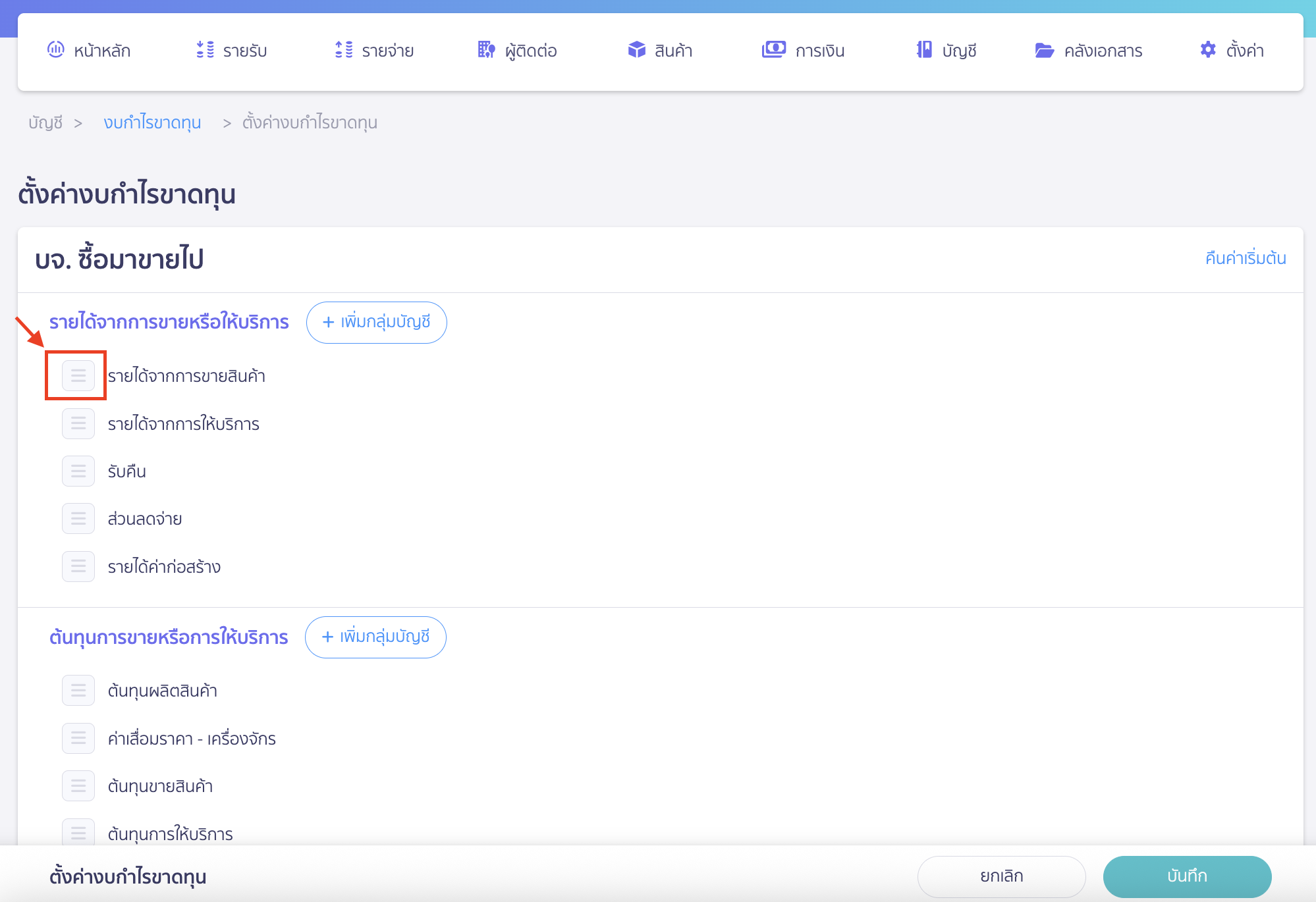Click drag handle for ต้นทุนผลิตสินค้า
This screenshot has width=1316, height=902.
coord(78,691)
